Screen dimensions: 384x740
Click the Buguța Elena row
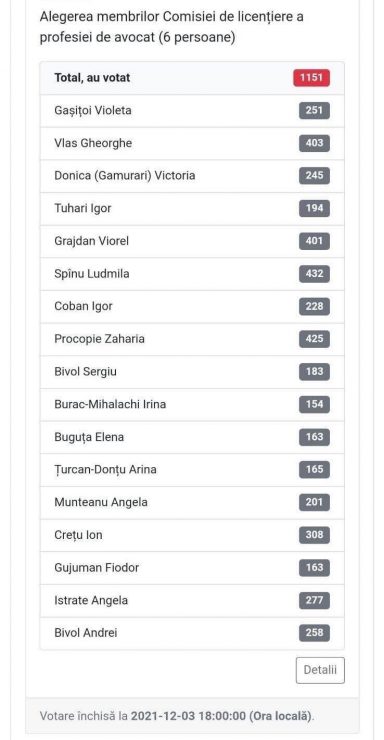pos(192,437)
